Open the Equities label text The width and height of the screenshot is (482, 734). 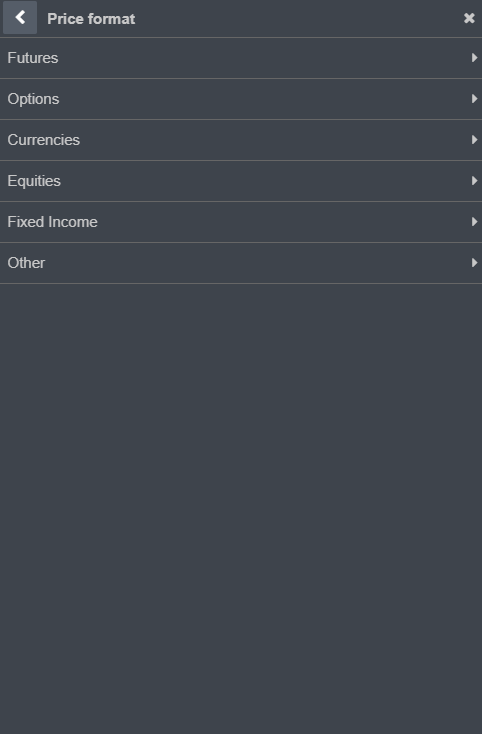(34, 181)
